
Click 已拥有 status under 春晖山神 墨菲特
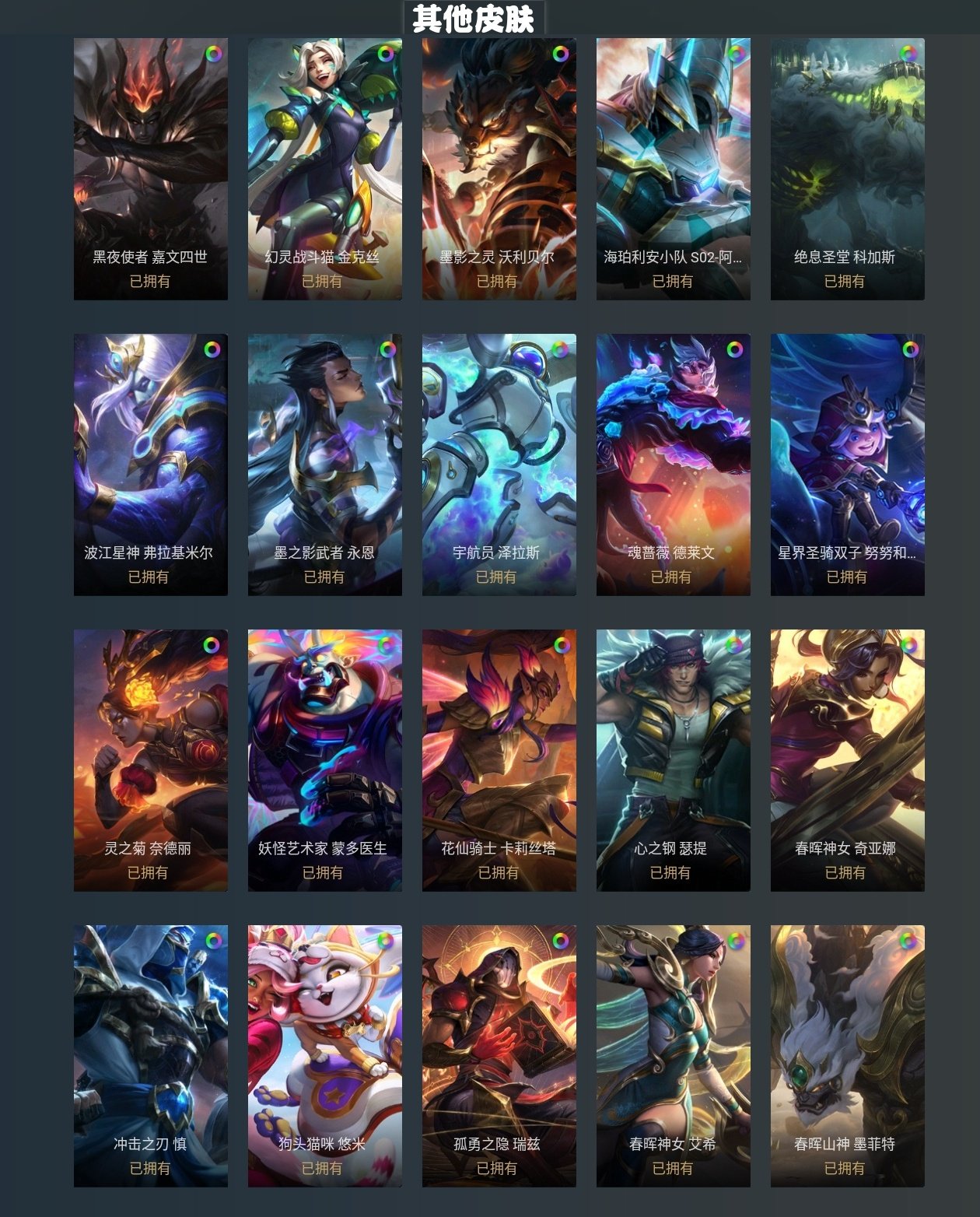coord(845,1168)
